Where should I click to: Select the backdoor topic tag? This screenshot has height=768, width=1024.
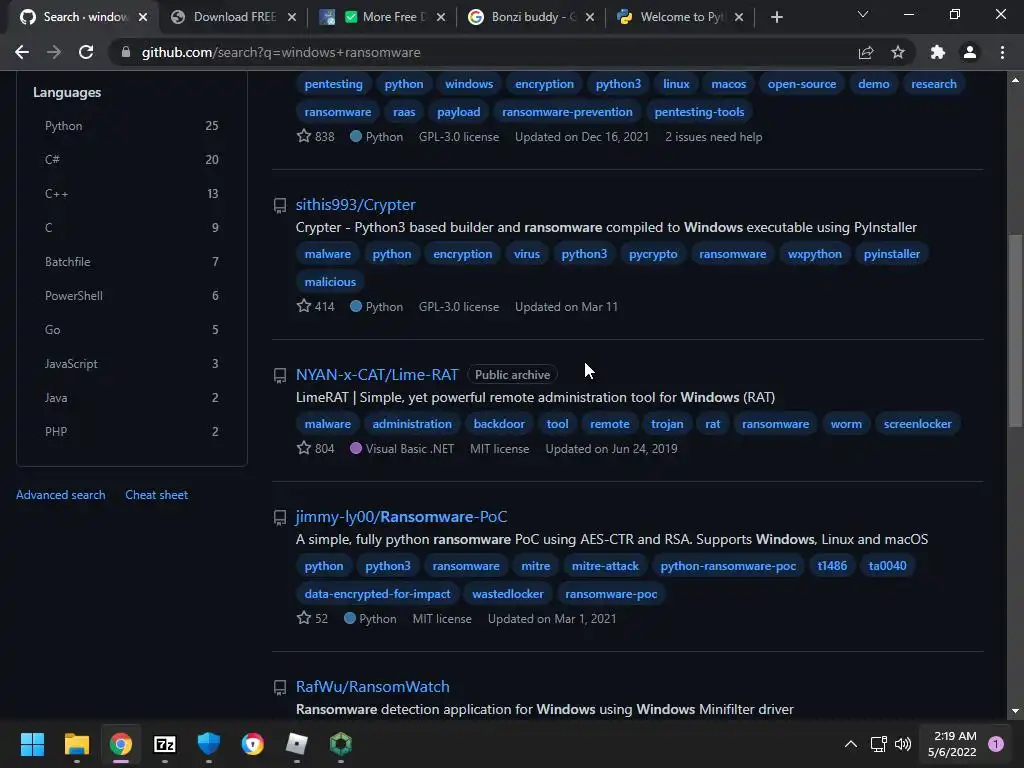pyautogui.click(x=499, y=423)
